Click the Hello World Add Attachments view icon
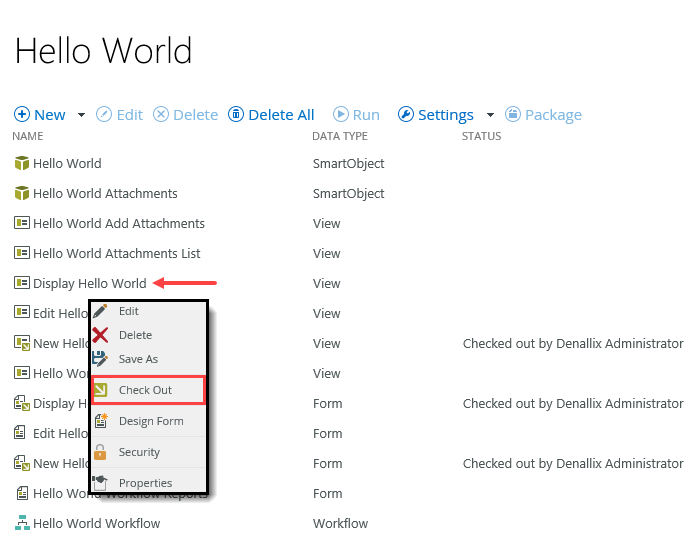This screenshot has height=543, width=698. tap(22, 223)
